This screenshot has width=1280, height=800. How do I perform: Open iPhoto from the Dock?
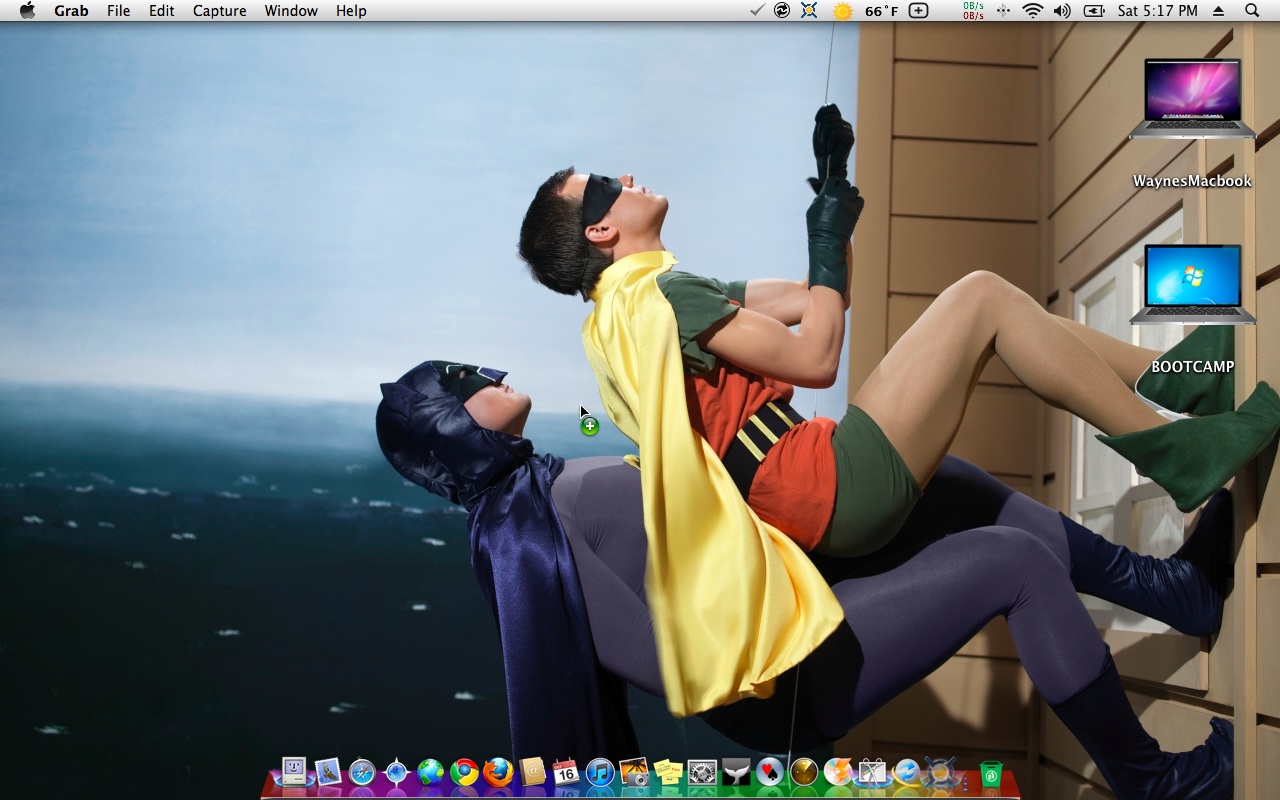click(634, 772)
